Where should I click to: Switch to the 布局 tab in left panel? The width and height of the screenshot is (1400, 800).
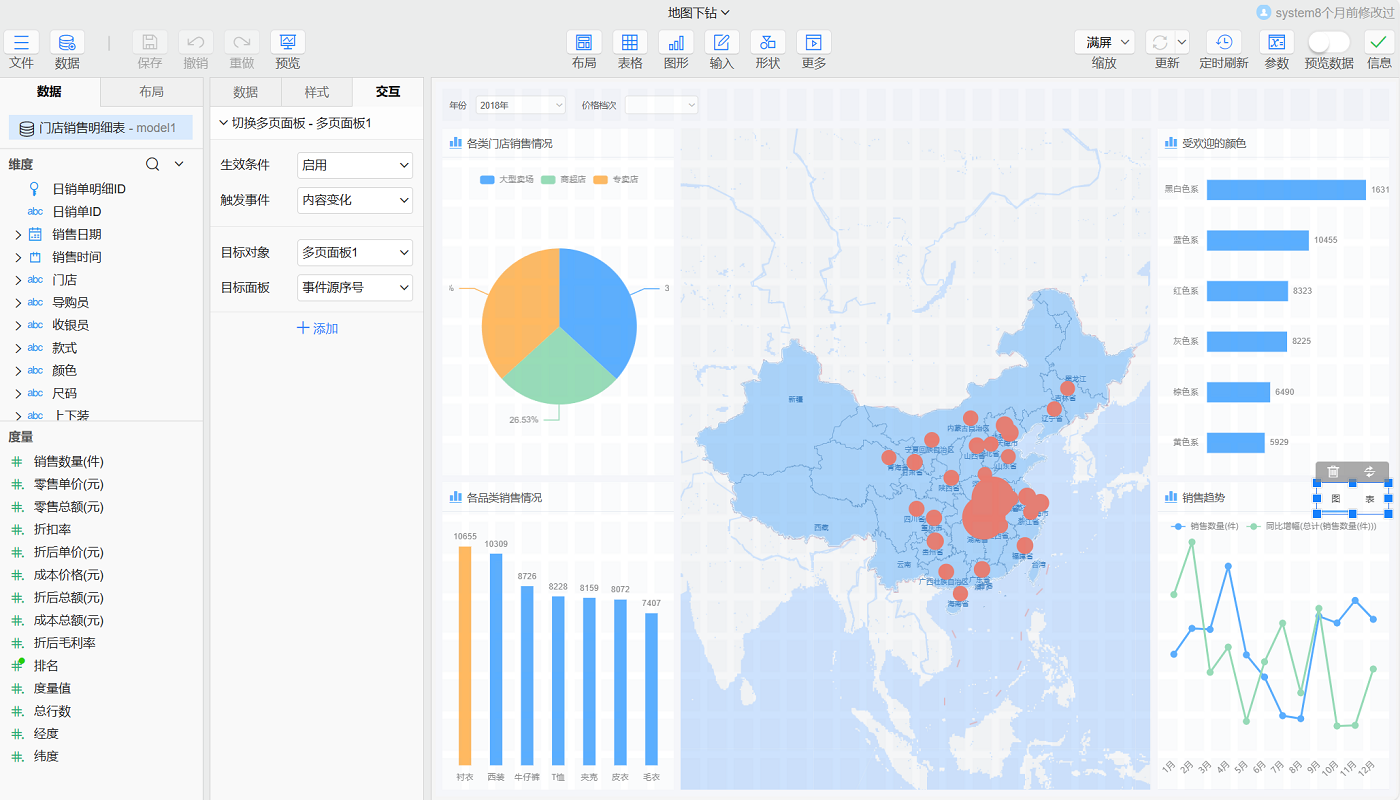(151, 92)
